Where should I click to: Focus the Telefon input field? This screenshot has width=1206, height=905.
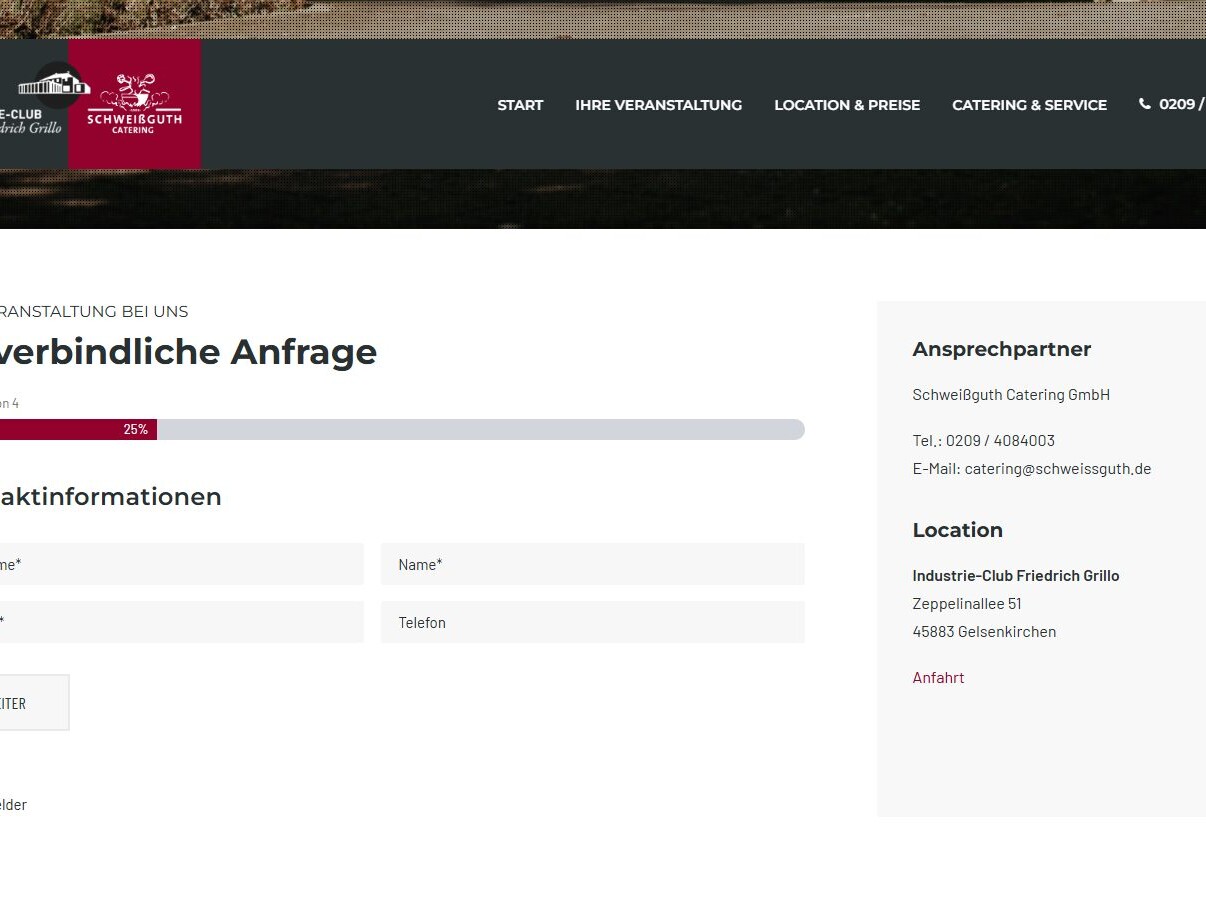592,622
